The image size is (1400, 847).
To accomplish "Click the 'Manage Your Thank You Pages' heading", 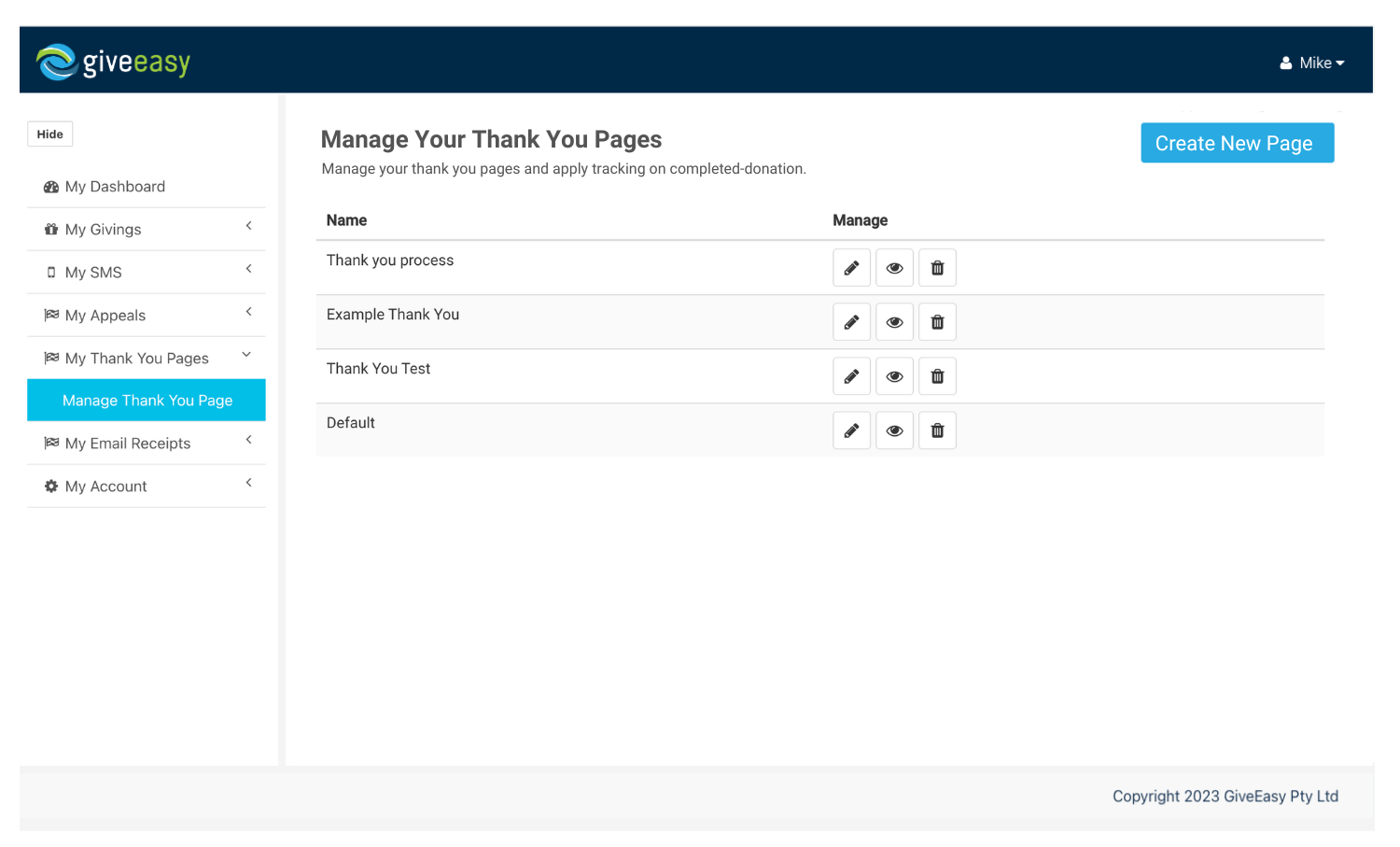I will click(x=491, y=139).
